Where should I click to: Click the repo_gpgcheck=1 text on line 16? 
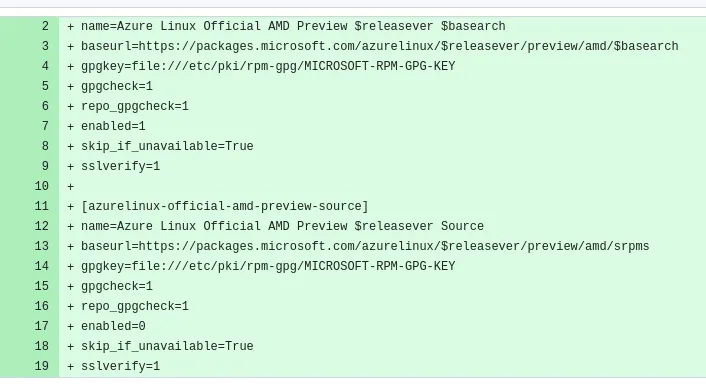135,306
